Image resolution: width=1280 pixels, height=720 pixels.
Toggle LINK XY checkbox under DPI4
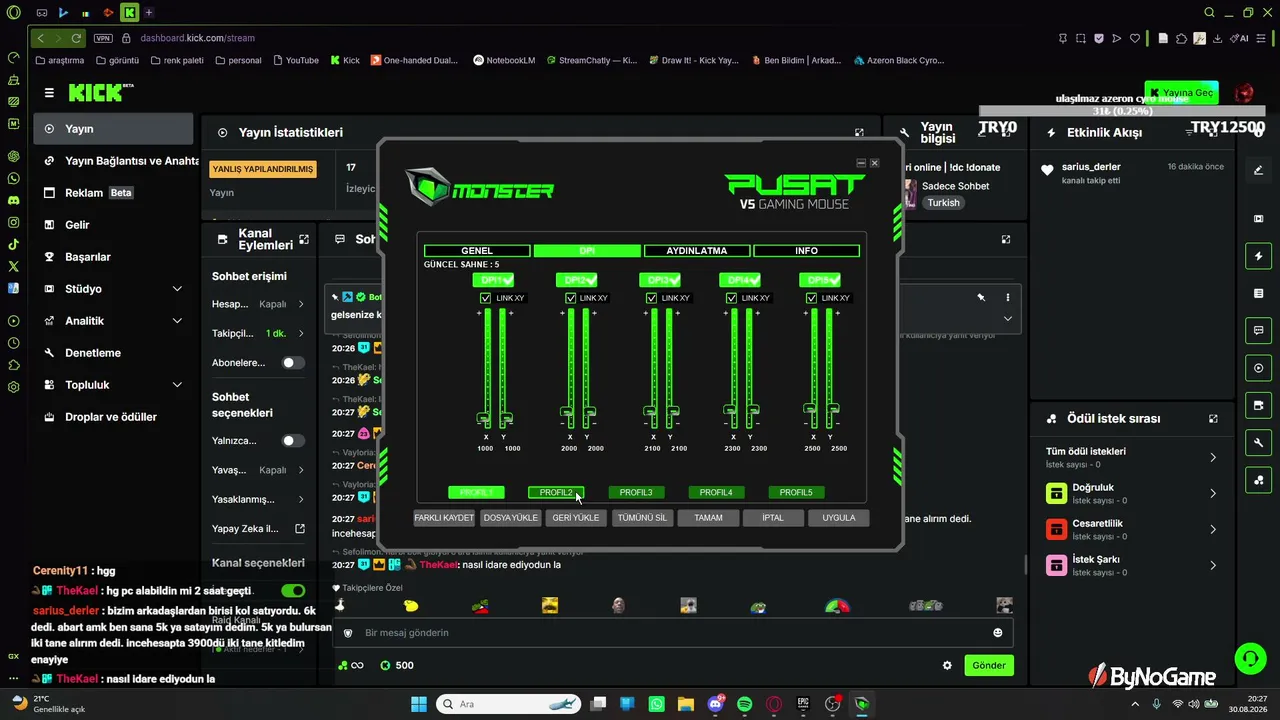coord(732,298)
